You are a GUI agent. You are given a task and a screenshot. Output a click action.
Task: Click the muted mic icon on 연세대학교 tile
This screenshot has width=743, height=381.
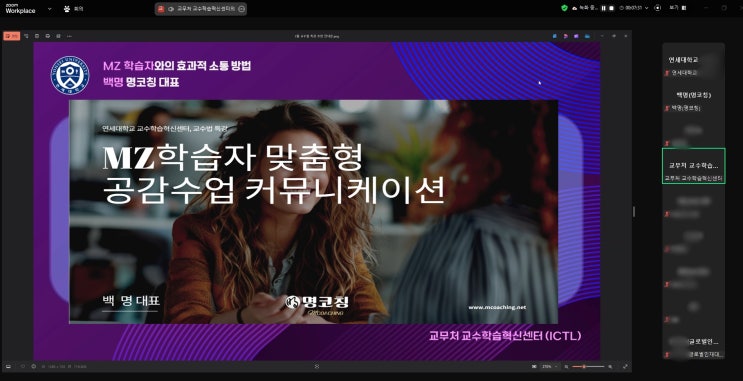667,73
